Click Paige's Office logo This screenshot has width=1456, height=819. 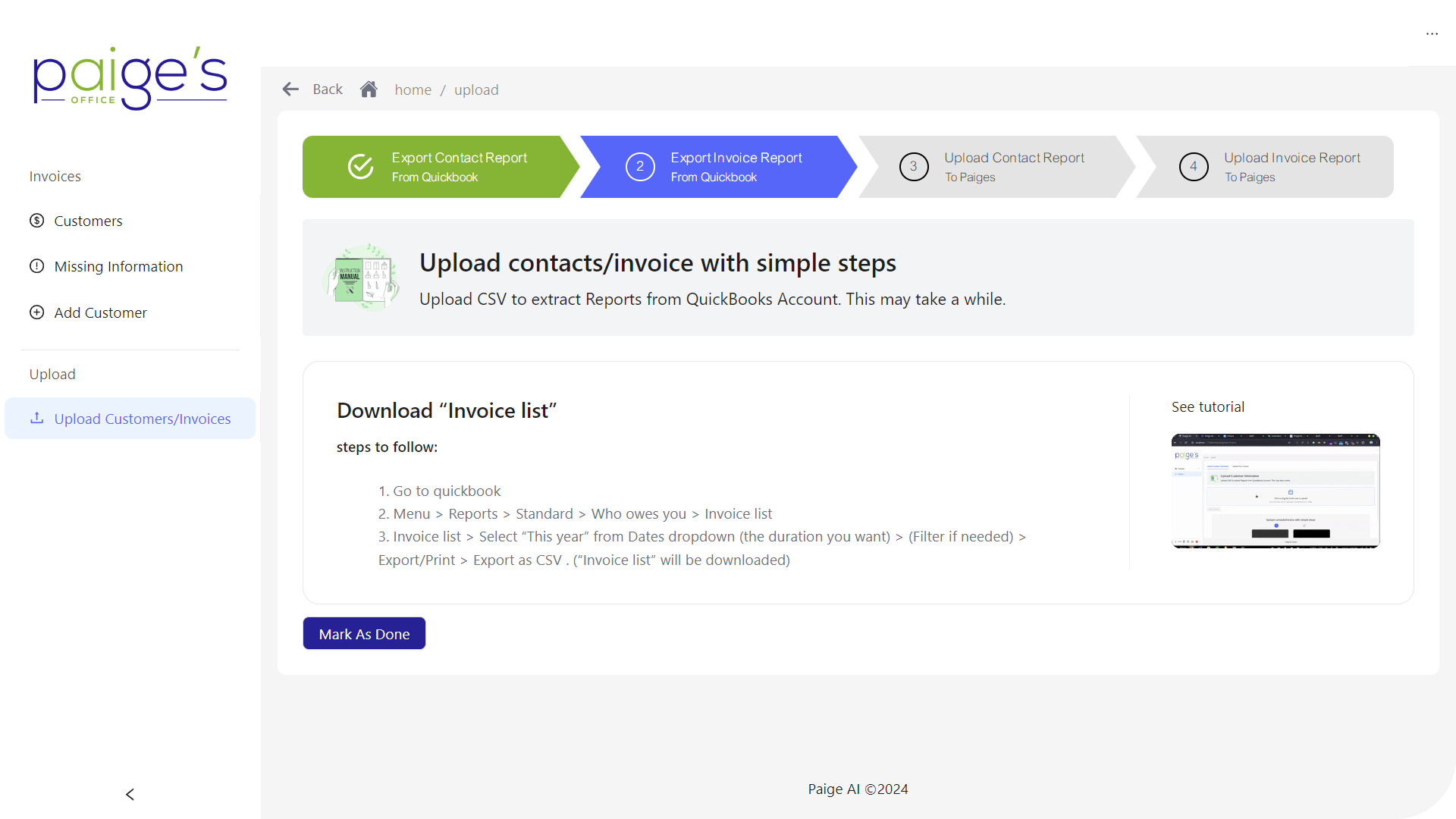[130, 78]
